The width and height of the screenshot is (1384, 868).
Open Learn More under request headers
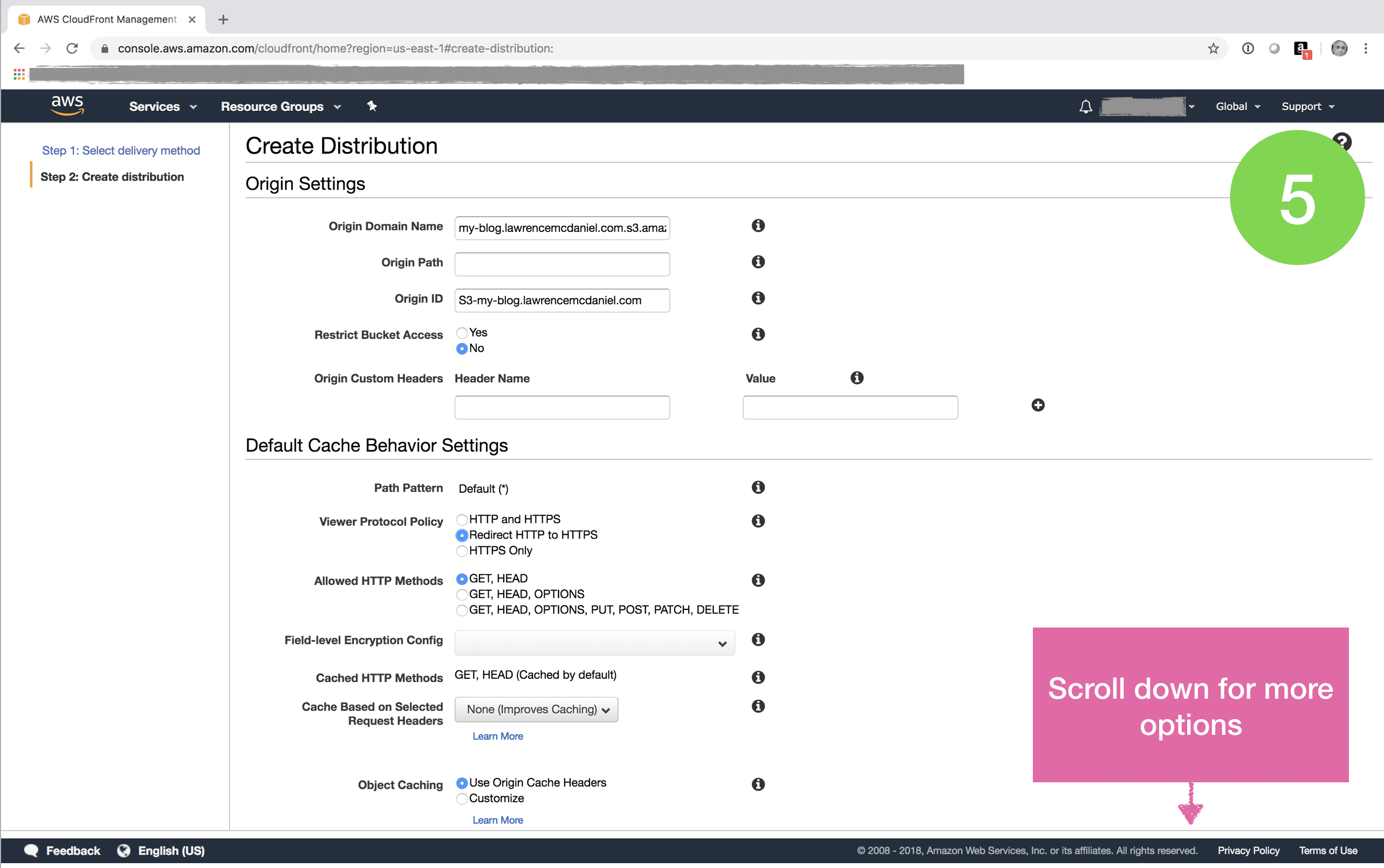[497, 736]
